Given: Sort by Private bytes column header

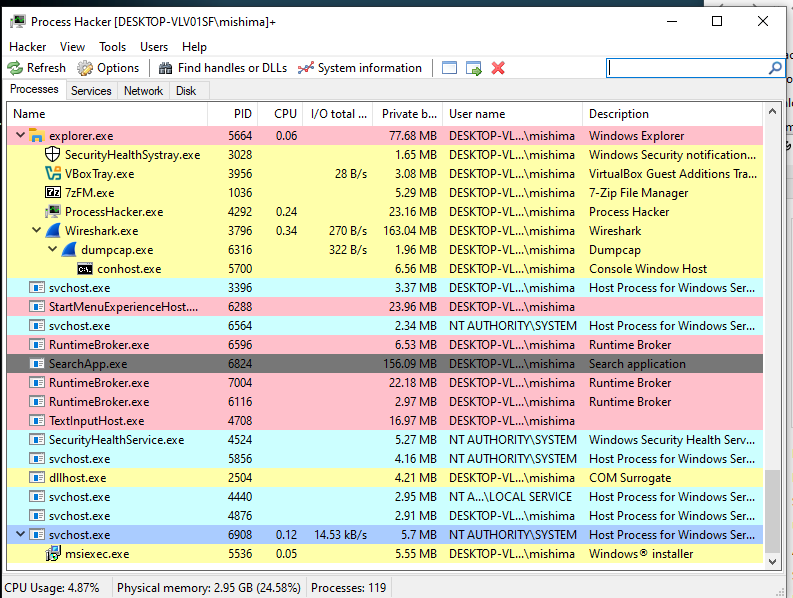Looking at the screenshot, I should tap(408, 114).
